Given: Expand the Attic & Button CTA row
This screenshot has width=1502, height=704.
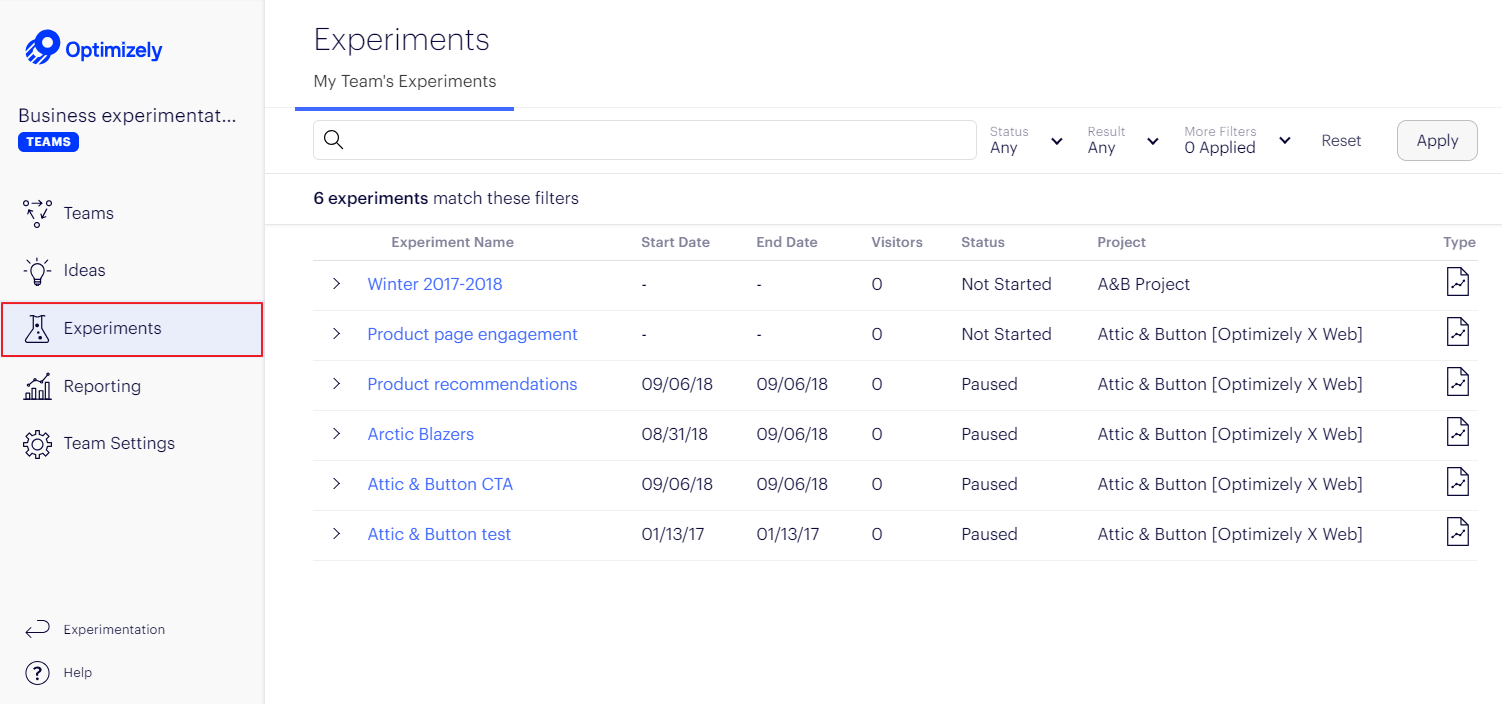Looking at the screenshot, I should click(336, 484).
